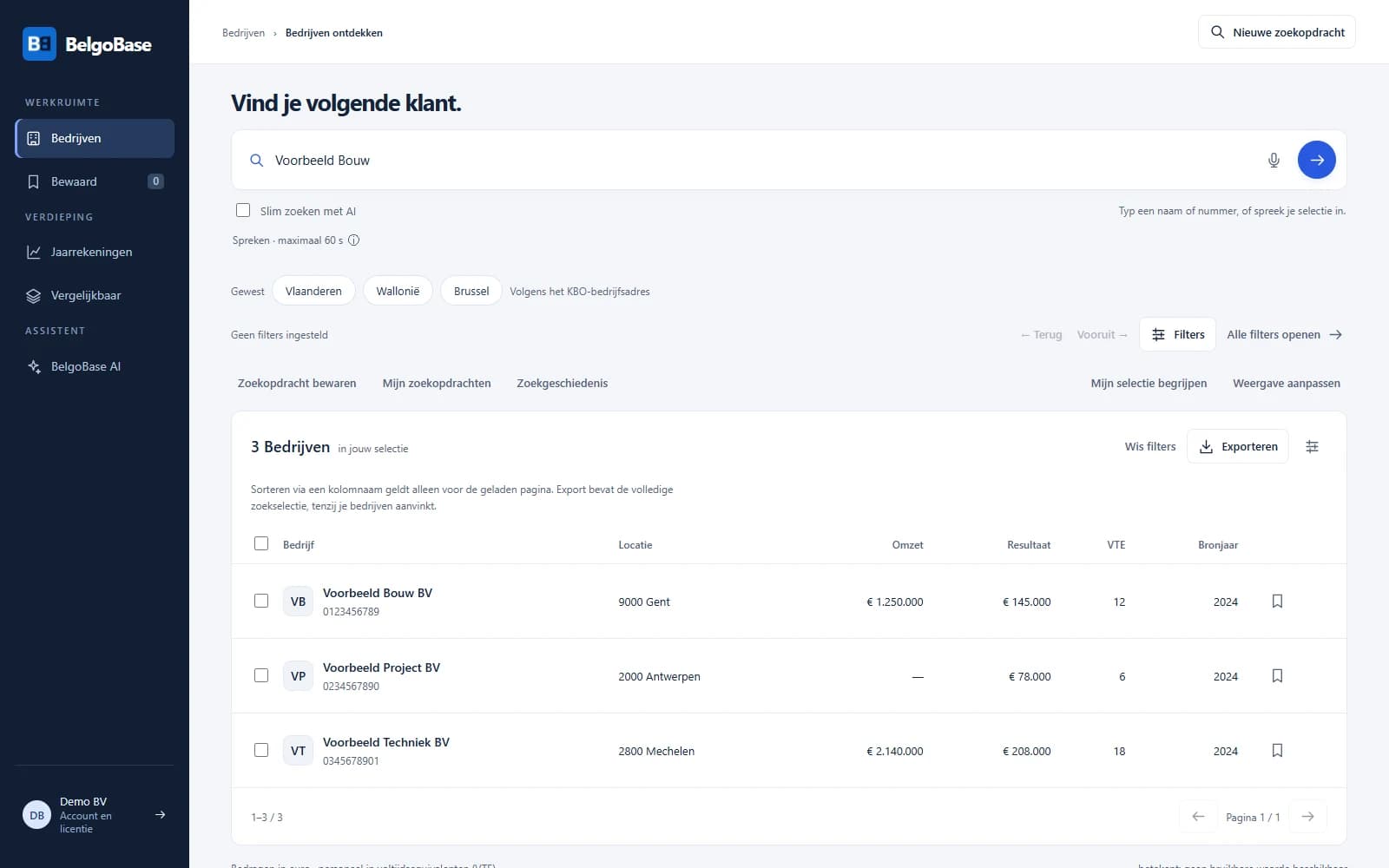Open account arrow next to Demo BV
The image size is (1389, 868).
tap(160, 815)
